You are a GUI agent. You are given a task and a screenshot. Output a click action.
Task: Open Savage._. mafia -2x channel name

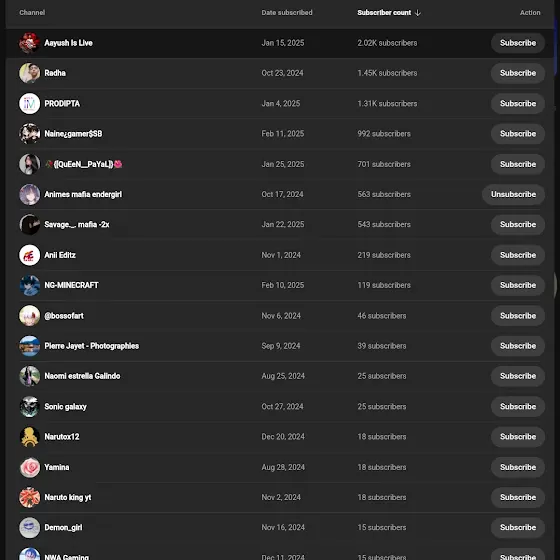[77, 225]
